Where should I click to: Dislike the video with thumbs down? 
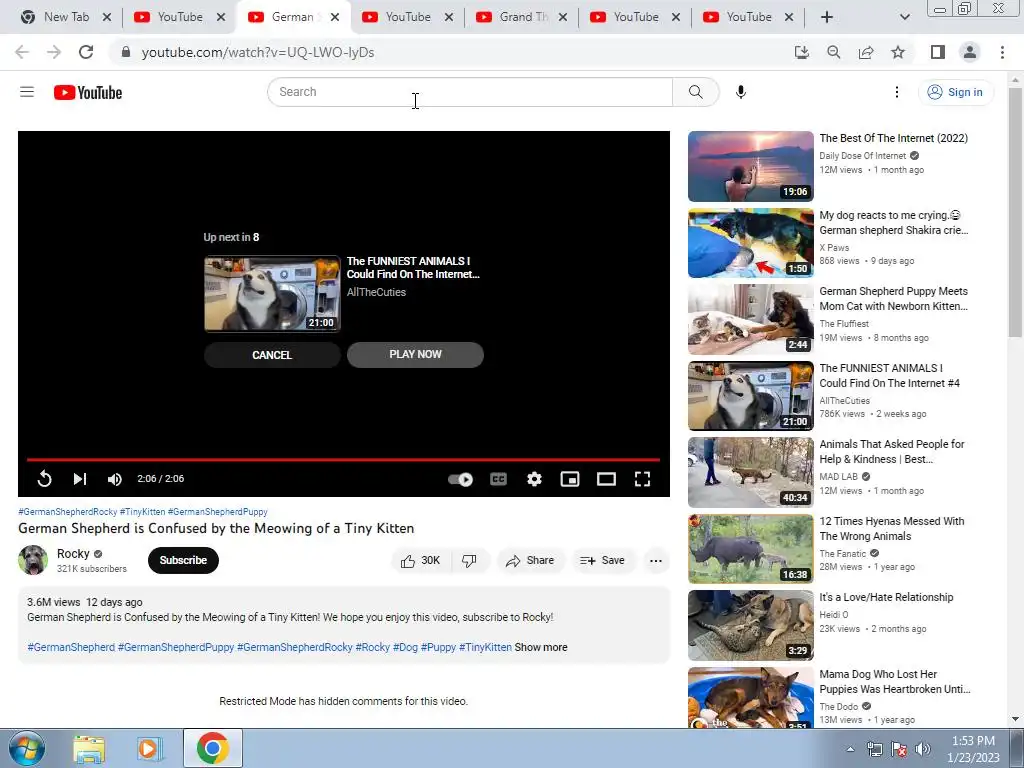coord(470,560)
